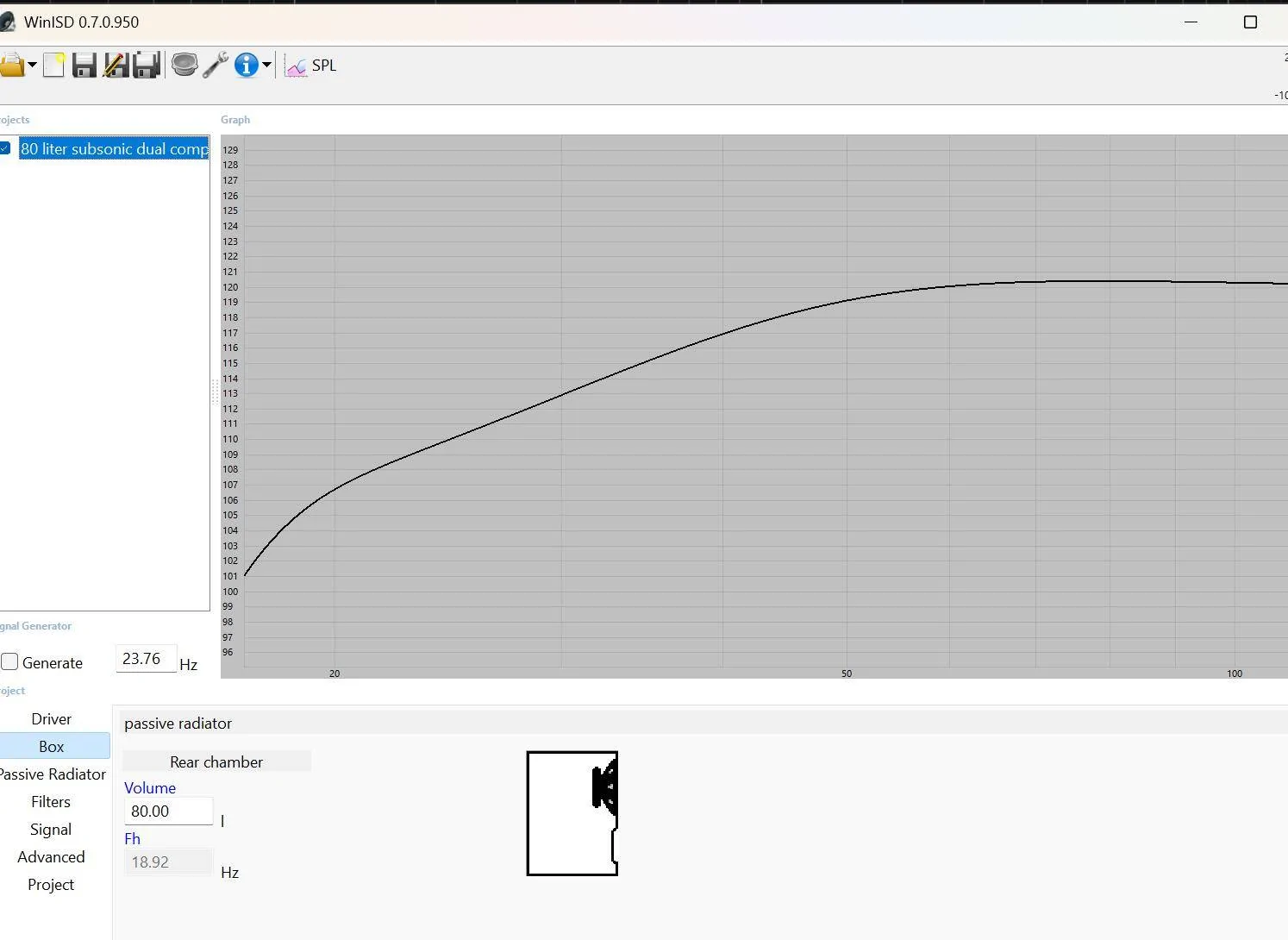Switch to the Advanced tab
This screenshot has height=940, width=1288.
point(52,856)
